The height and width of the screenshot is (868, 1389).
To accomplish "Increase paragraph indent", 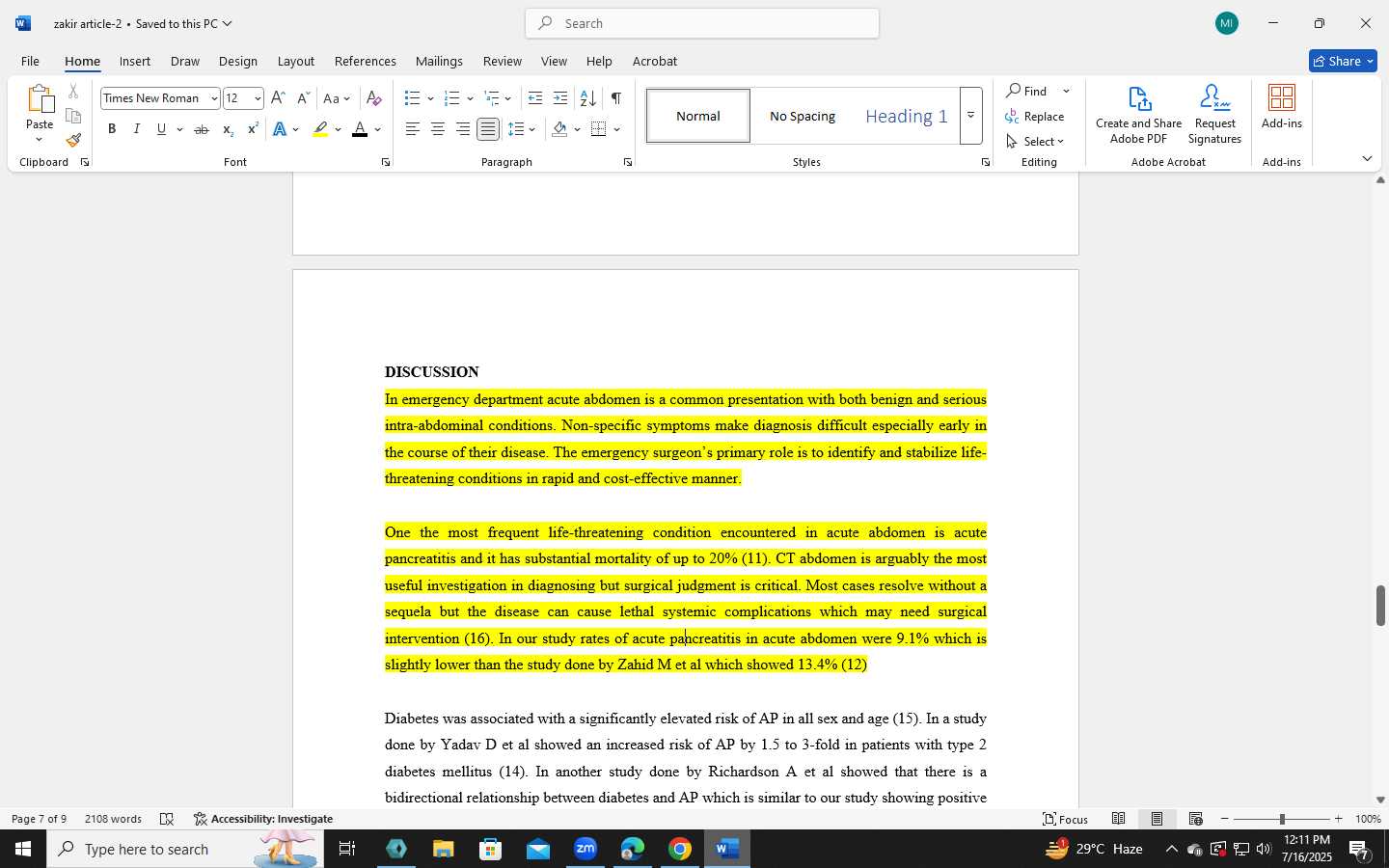I will [x=560, y=98].
